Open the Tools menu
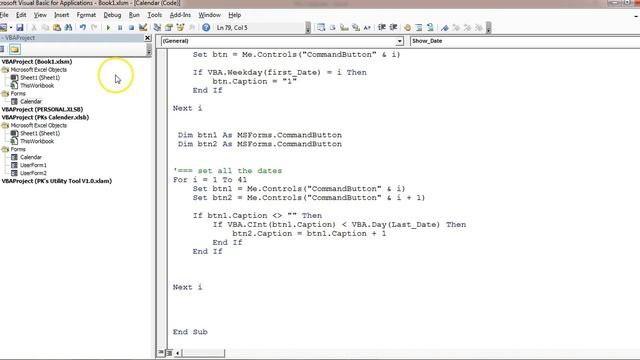640x360 pixels. pos(155,15)
